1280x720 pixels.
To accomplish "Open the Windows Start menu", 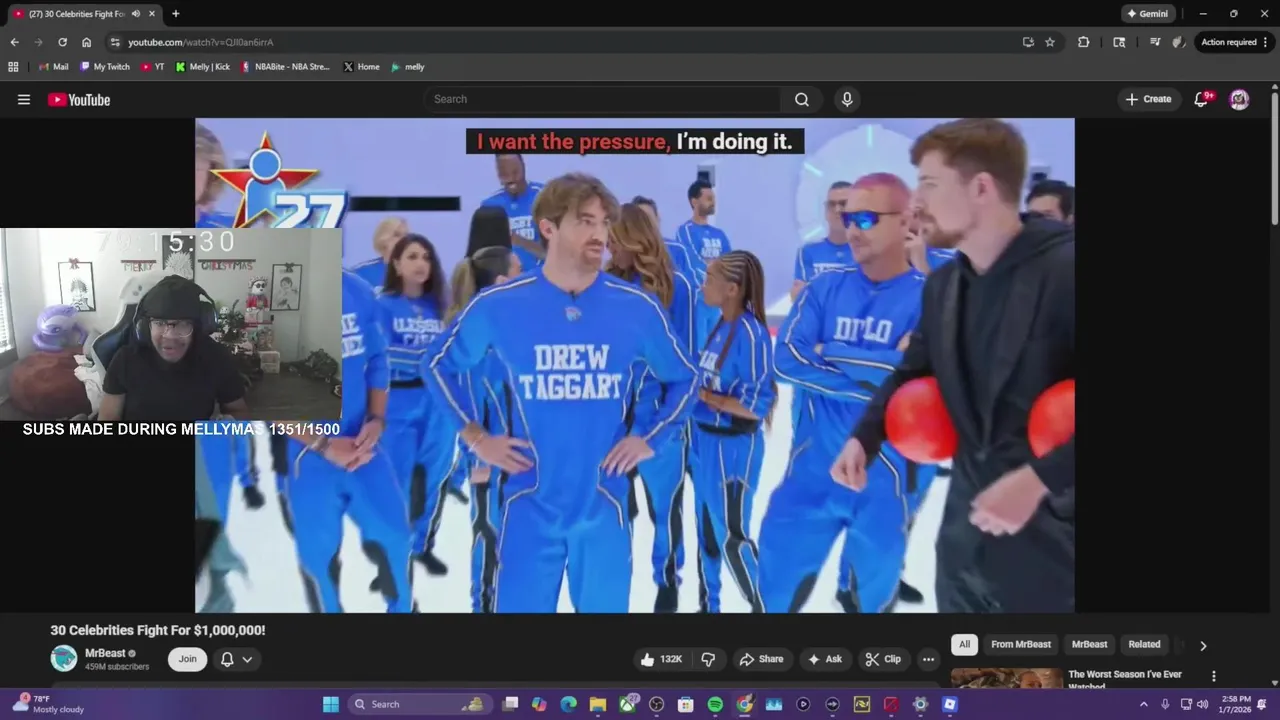I will [331, 704].
